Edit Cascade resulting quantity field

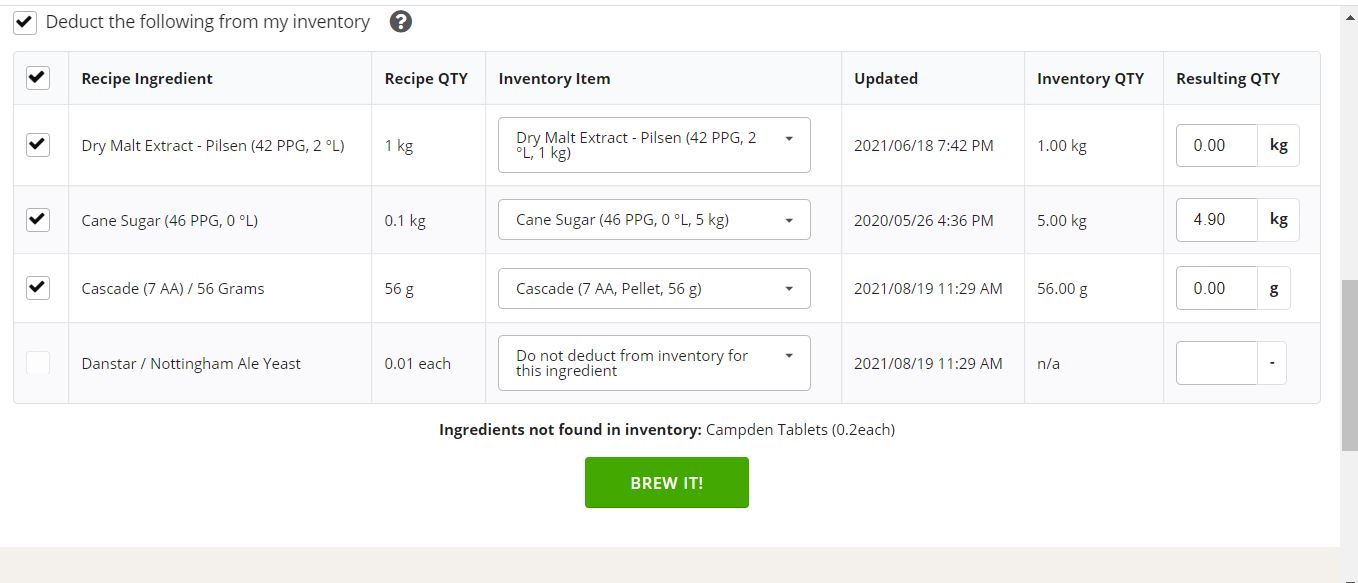[1217, 288]
